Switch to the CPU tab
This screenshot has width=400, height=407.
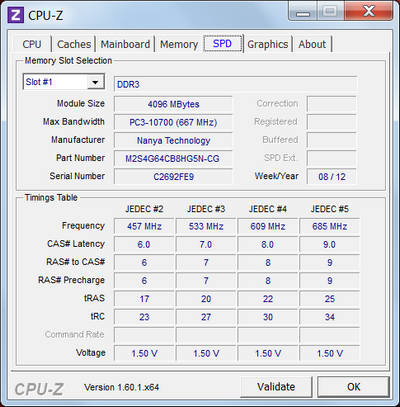click(x=32, y=44)
